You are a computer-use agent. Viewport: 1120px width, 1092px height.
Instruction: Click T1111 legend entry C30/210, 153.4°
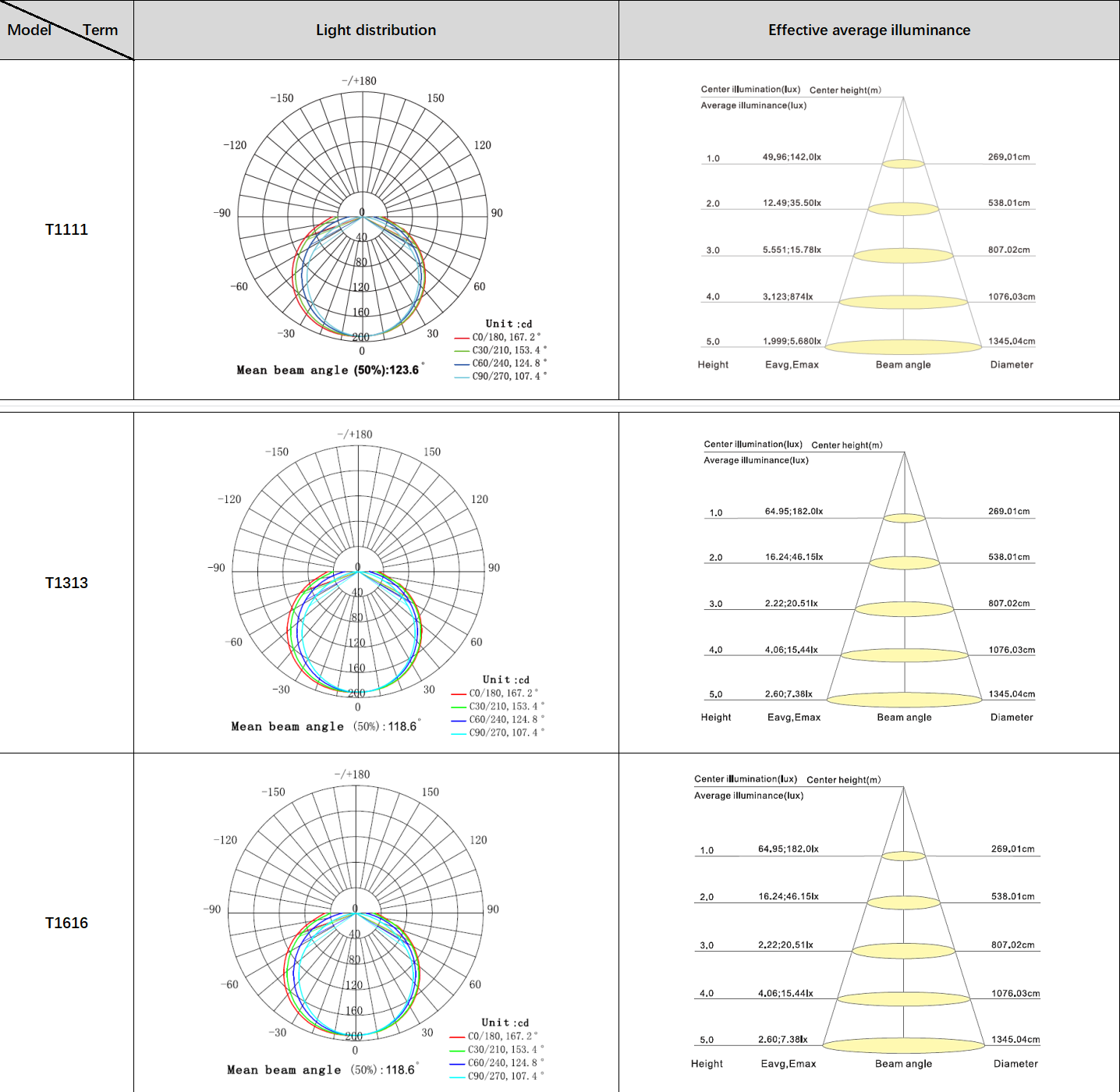pos(501,350)
